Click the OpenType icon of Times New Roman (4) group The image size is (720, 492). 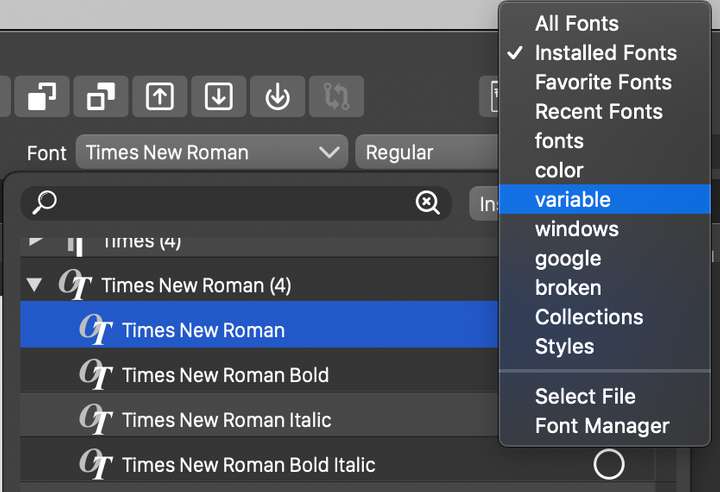(x=75, y=284)
